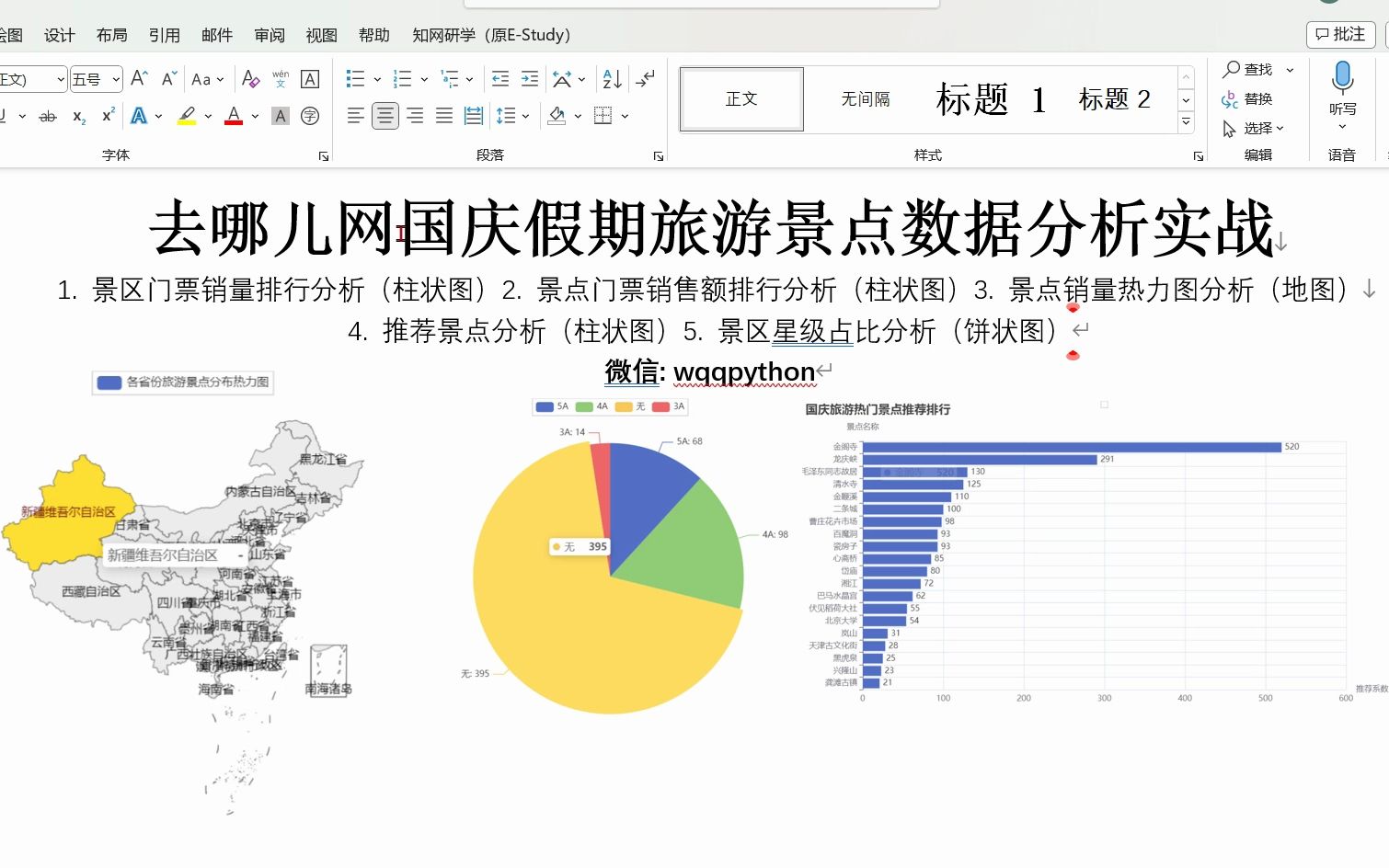Image resolution: width=1389 pixels, height=868 pixels.
Task: Expand the borders dropdown arrow
Action: [626, 116]
